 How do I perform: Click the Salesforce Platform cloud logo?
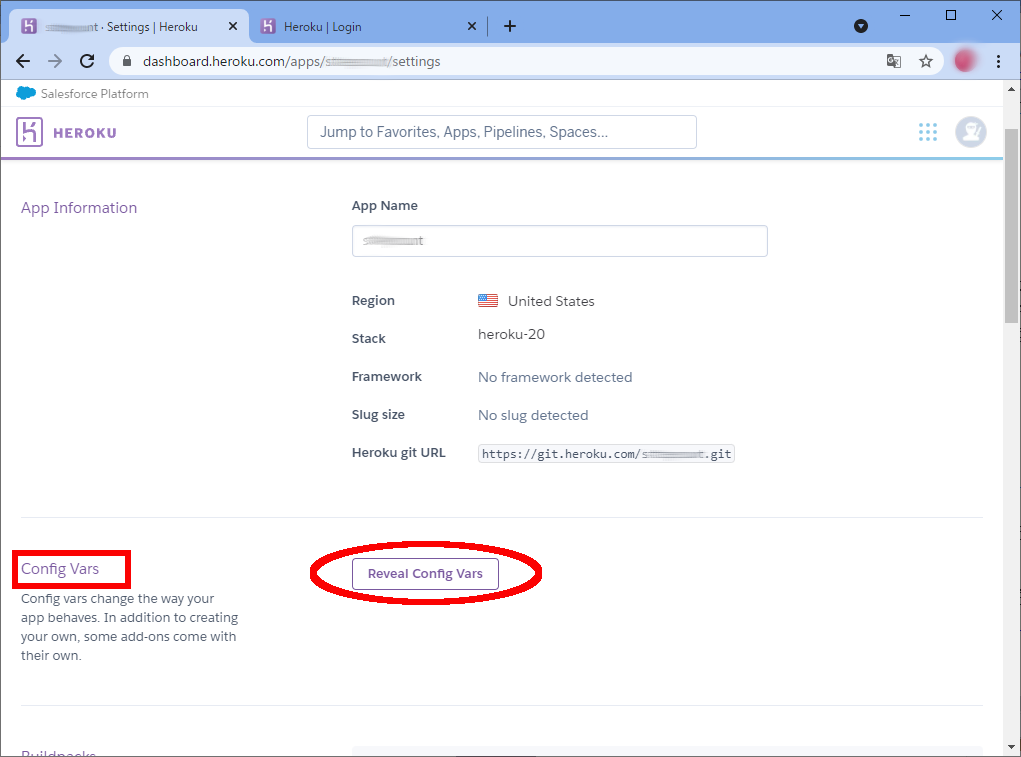[26, 93]
